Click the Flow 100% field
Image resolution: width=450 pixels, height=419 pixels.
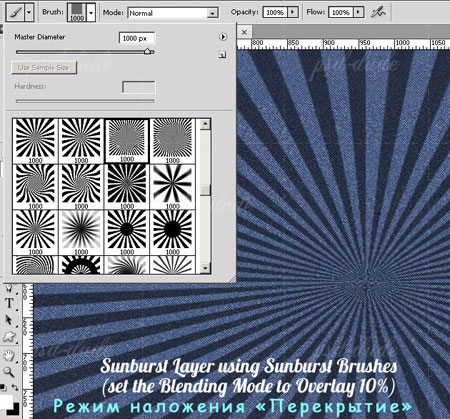point(341,12)
